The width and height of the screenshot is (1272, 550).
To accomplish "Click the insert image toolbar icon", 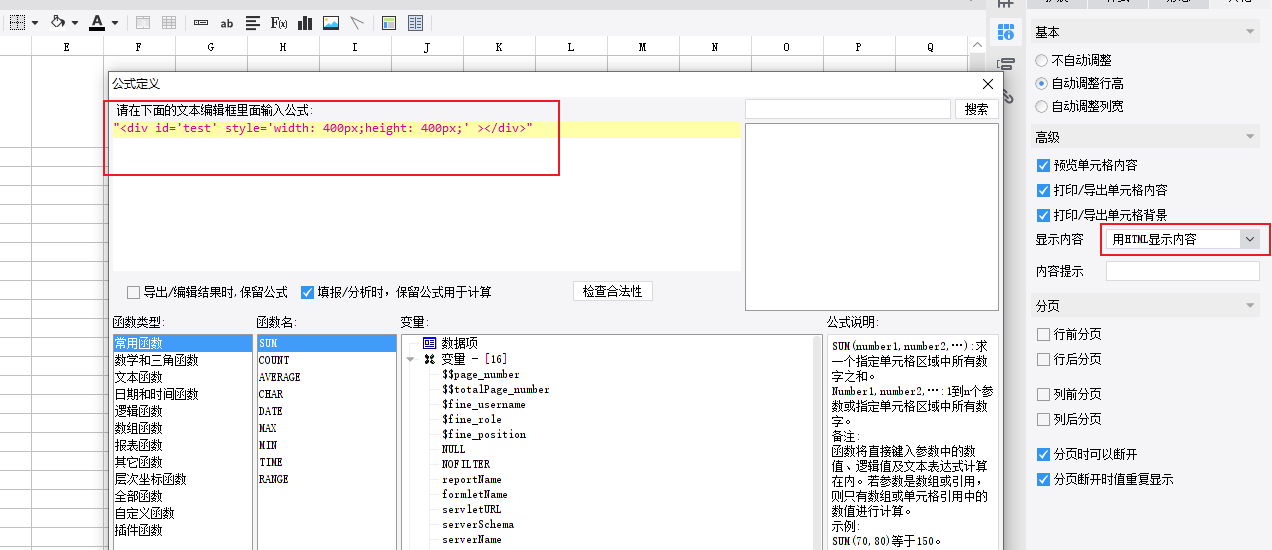I will (331, 22).
